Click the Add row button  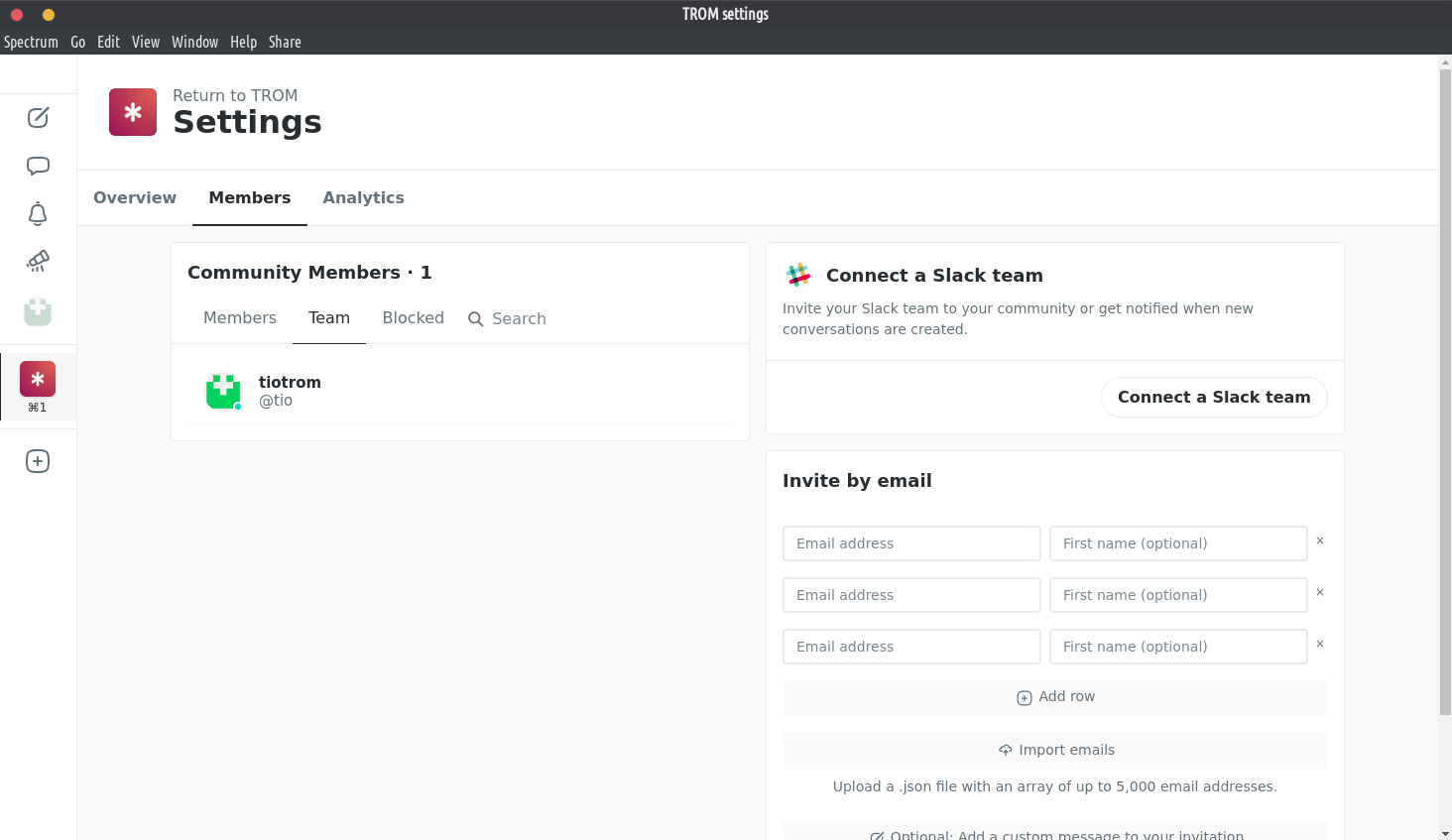[1055, 697]
